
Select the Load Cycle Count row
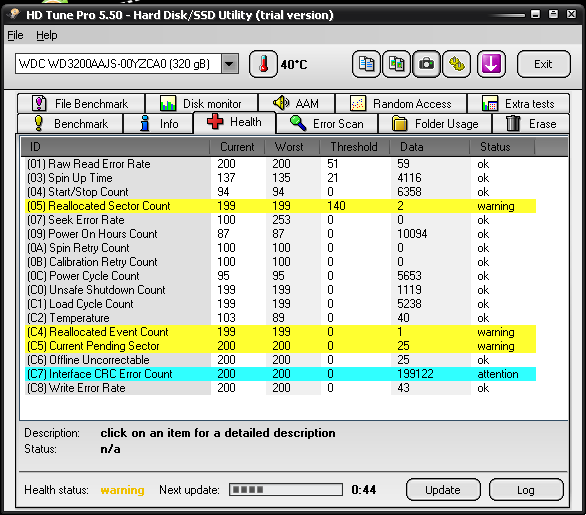click(280, 304)
